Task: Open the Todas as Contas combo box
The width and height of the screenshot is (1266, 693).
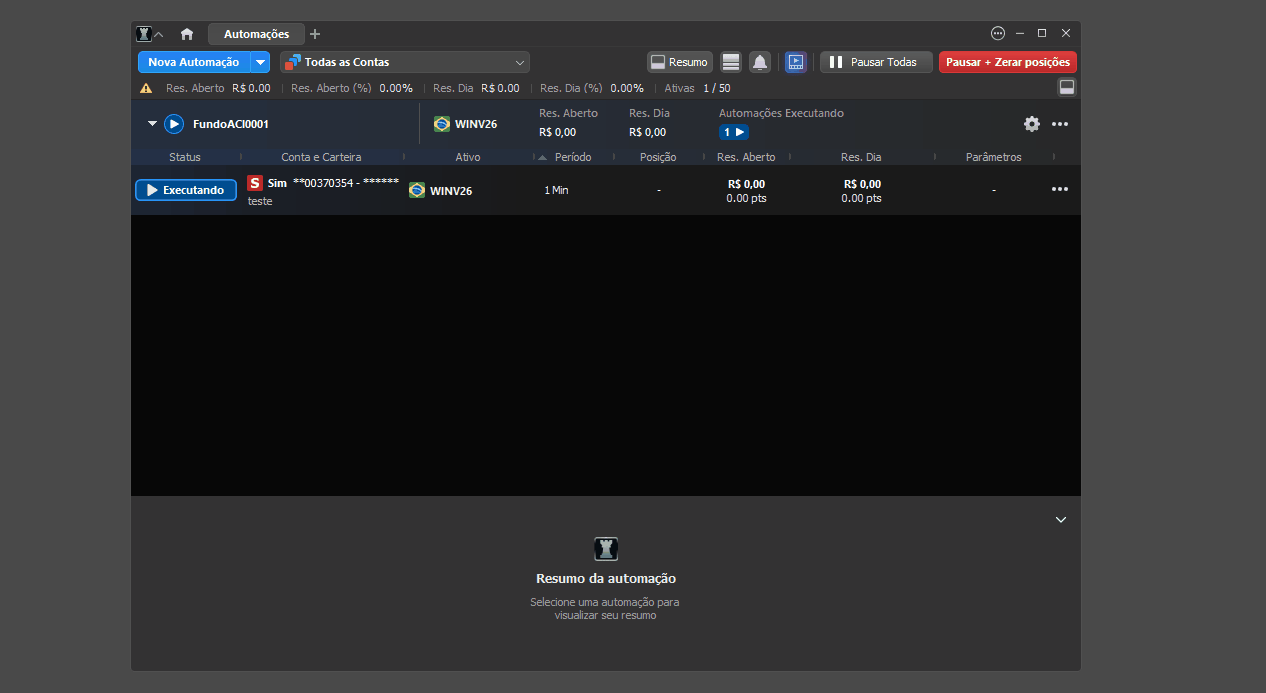Action: [x=405, y=62]
